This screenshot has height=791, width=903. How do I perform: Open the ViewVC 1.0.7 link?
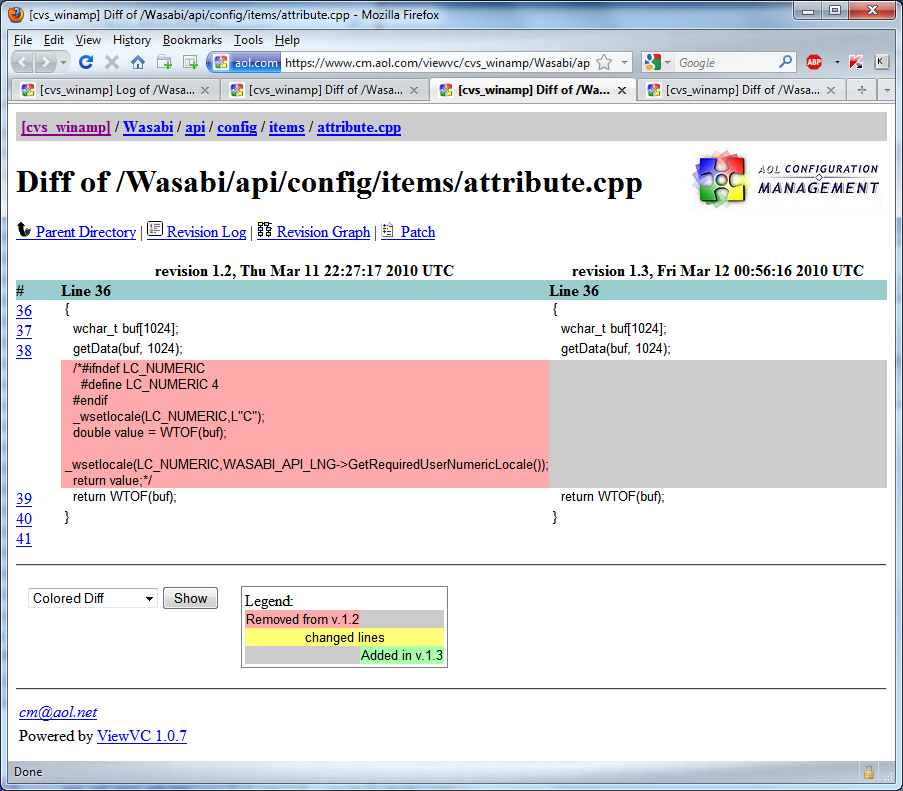[141, 736]
